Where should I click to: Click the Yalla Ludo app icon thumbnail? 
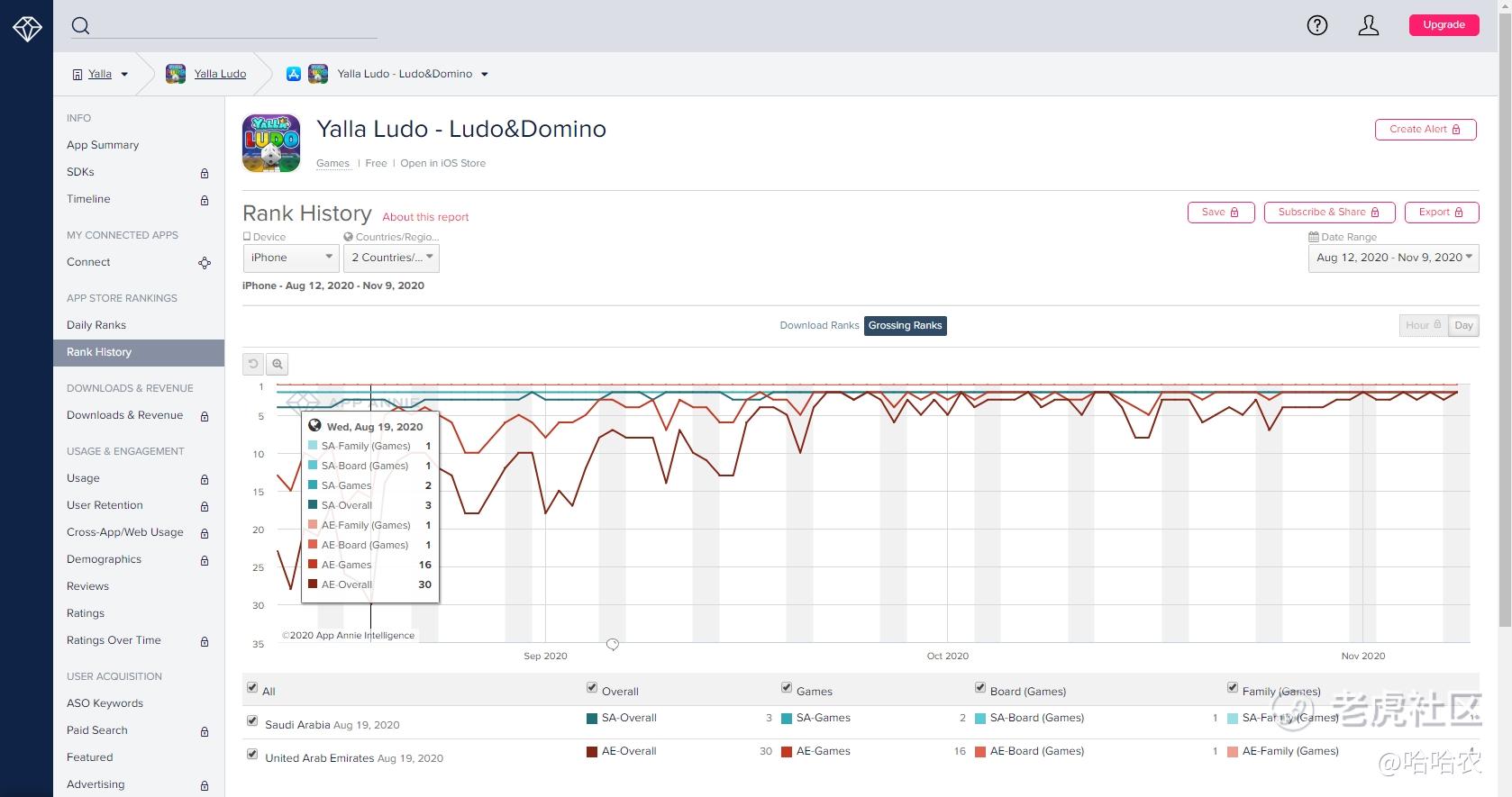coord(271,143)
